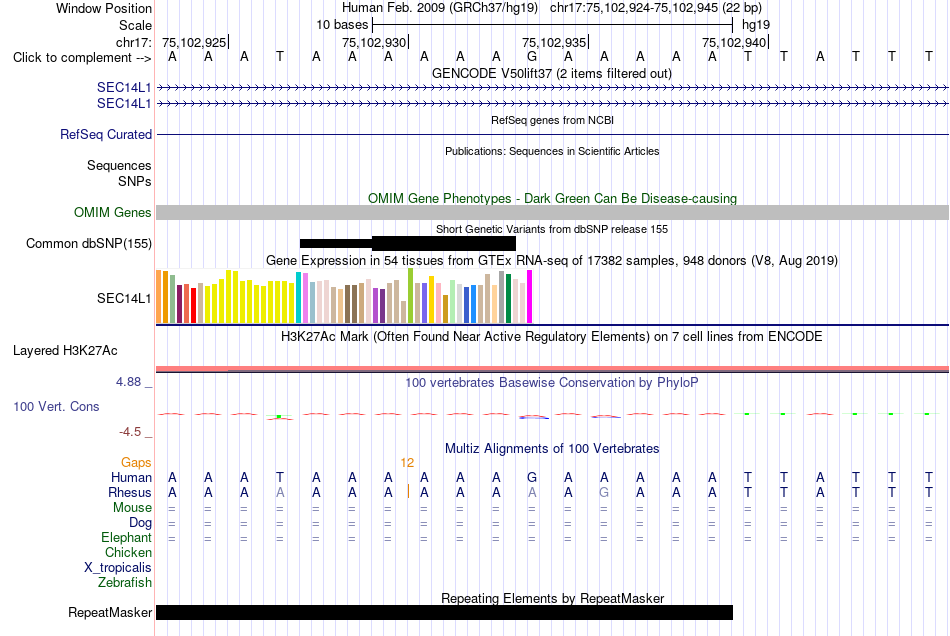Select the 'Zebrafish' alignment row label

pyautogui.click(x=125, y=582)
